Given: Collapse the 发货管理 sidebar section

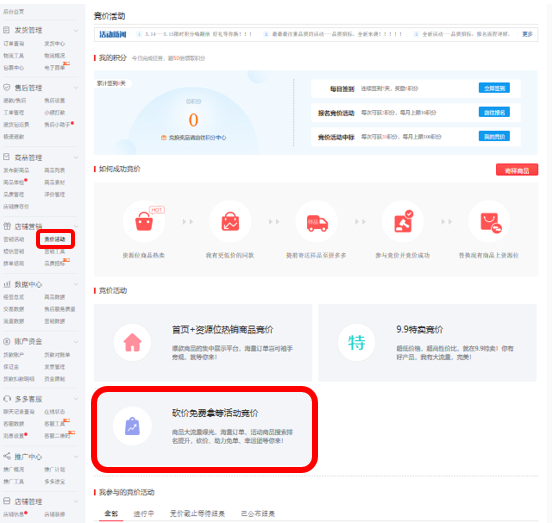Looking at the screenshot, I should pyautogui.click(x=76, y=31).
